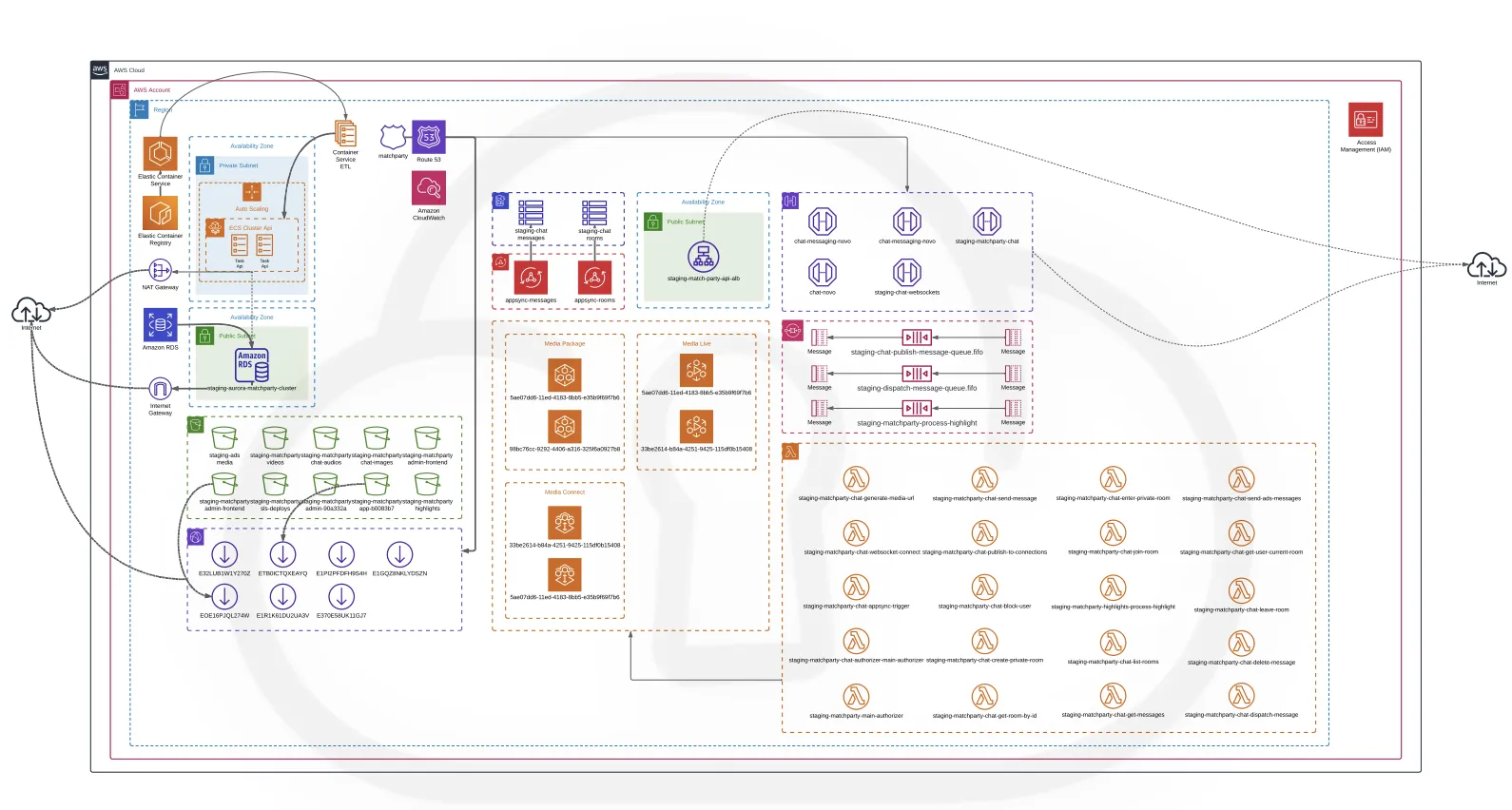Select the Auto Scaling icon
The height and width of the screenshot is (810, 1512).
tap(252, 193)
